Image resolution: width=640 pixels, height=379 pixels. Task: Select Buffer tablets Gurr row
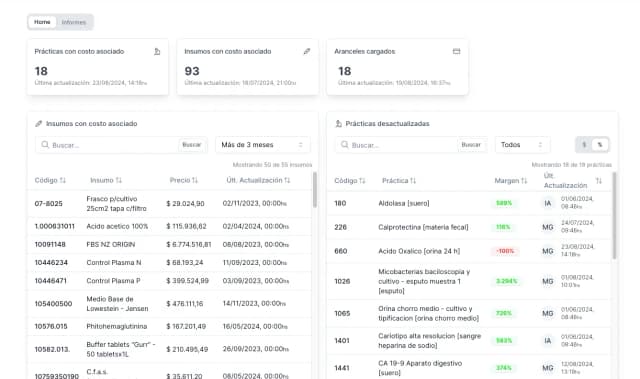tap(170, 349)
